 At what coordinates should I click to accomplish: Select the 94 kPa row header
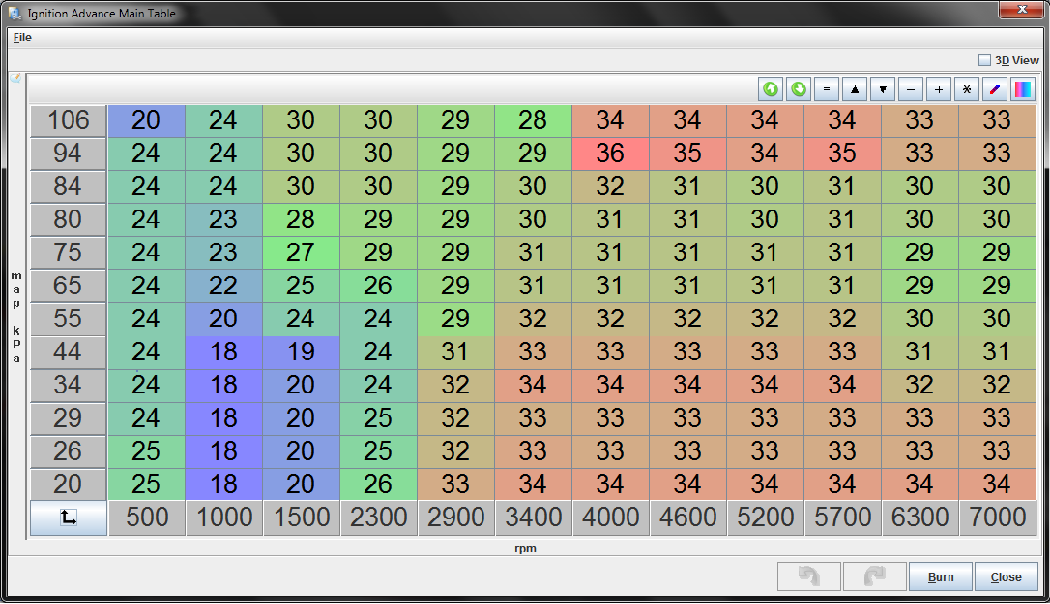68,154
